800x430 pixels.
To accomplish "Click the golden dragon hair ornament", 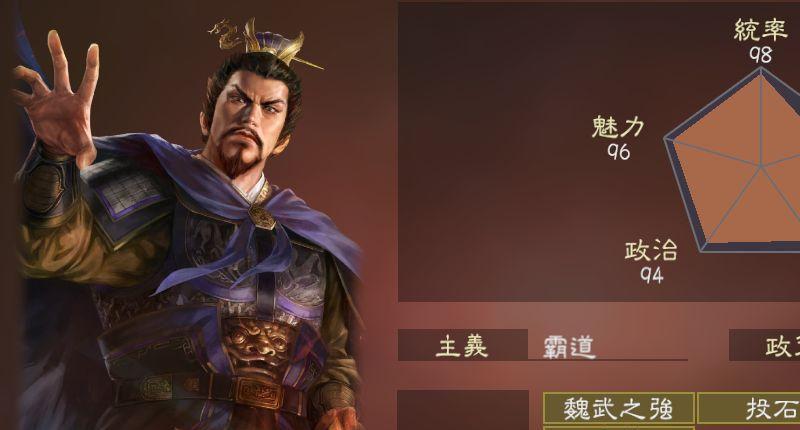I will [x=227, y=34].
